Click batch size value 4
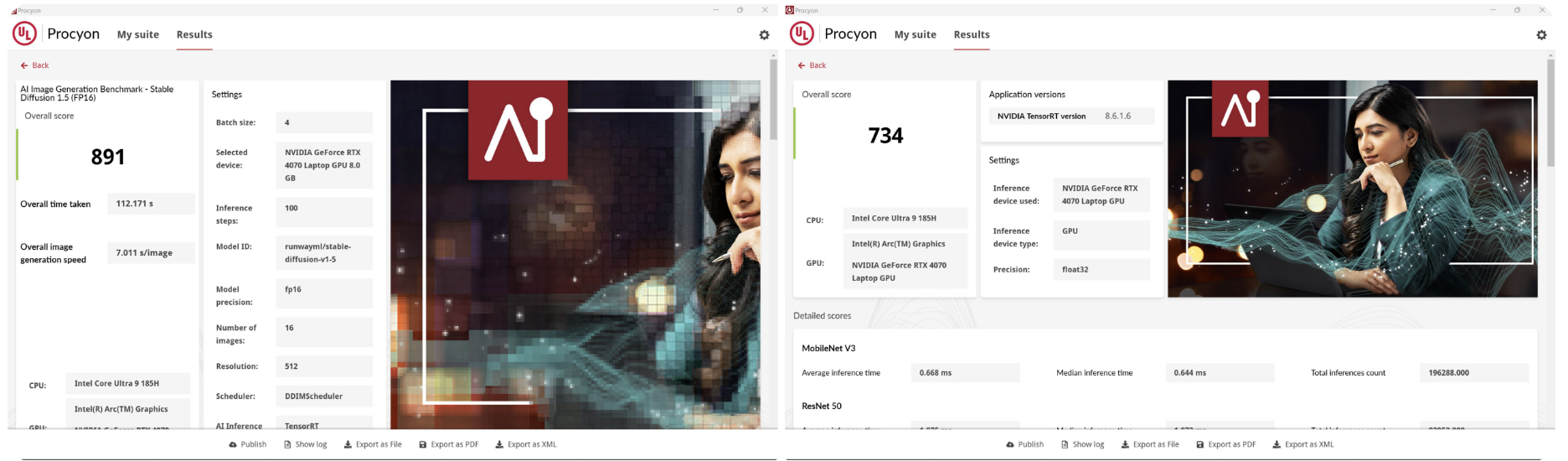This screenshot has height=461, width=1568. (x=324, y=122)
